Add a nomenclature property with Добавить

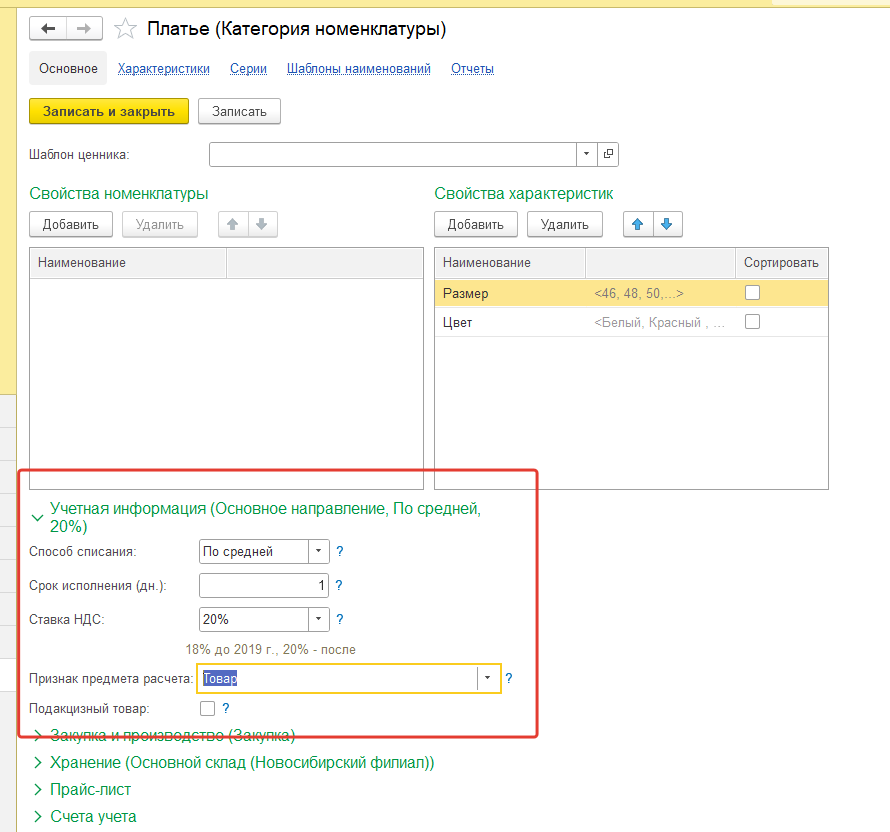71,224
